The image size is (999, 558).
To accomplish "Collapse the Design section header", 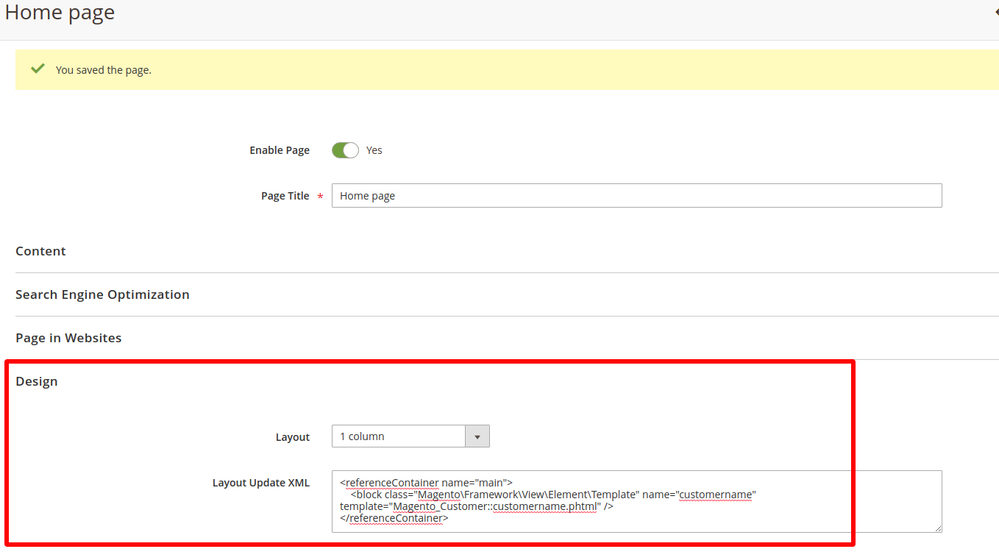I will (37, 381).
